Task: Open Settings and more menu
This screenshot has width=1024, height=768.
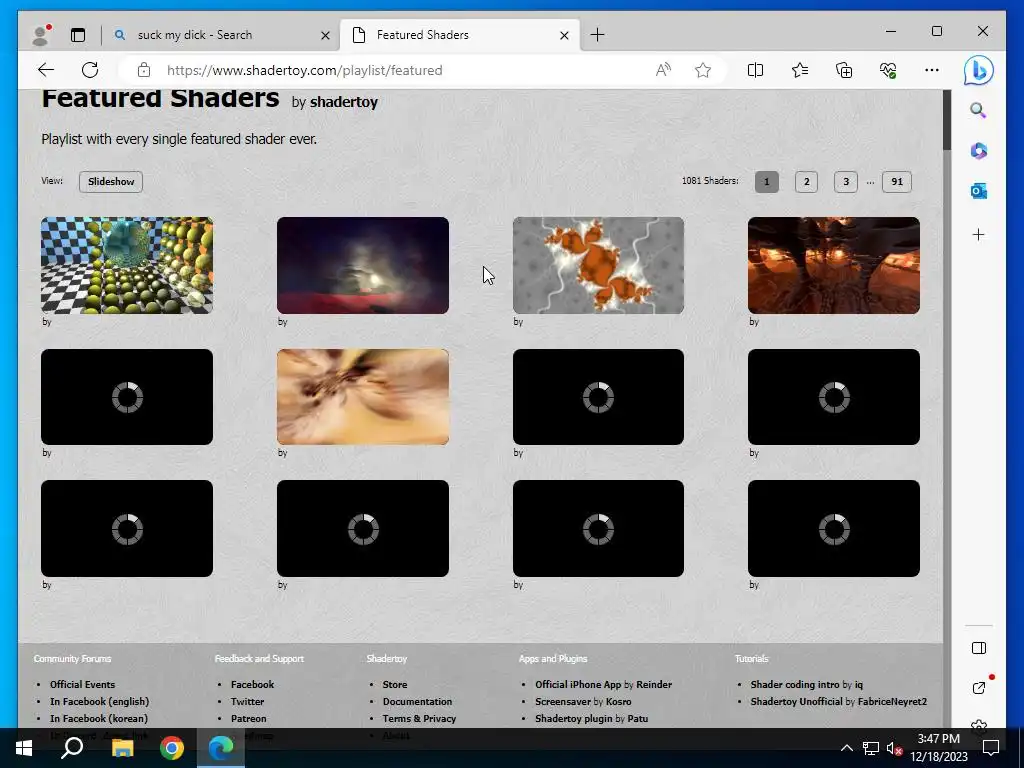Action: [x=932, y=70]
